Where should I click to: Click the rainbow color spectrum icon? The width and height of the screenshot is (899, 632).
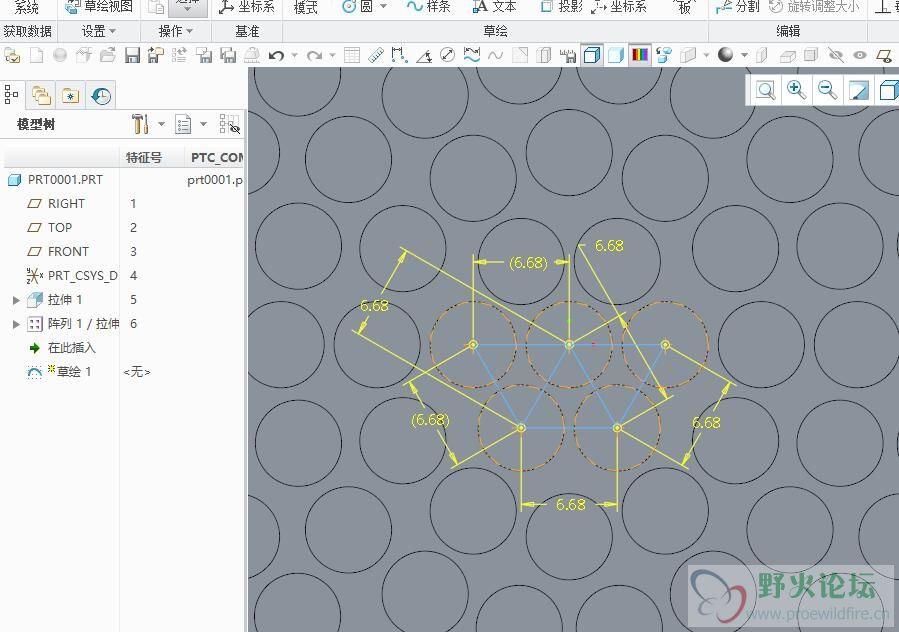point(640,56)
